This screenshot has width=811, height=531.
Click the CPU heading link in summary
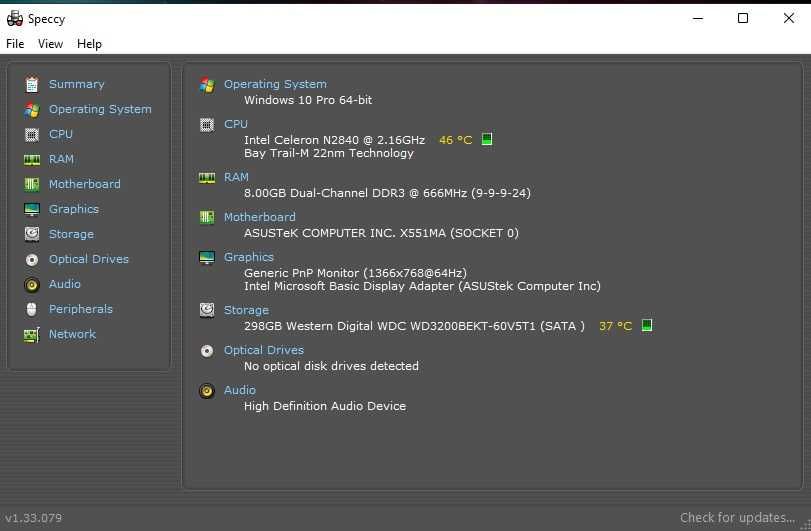pos(236,124)
